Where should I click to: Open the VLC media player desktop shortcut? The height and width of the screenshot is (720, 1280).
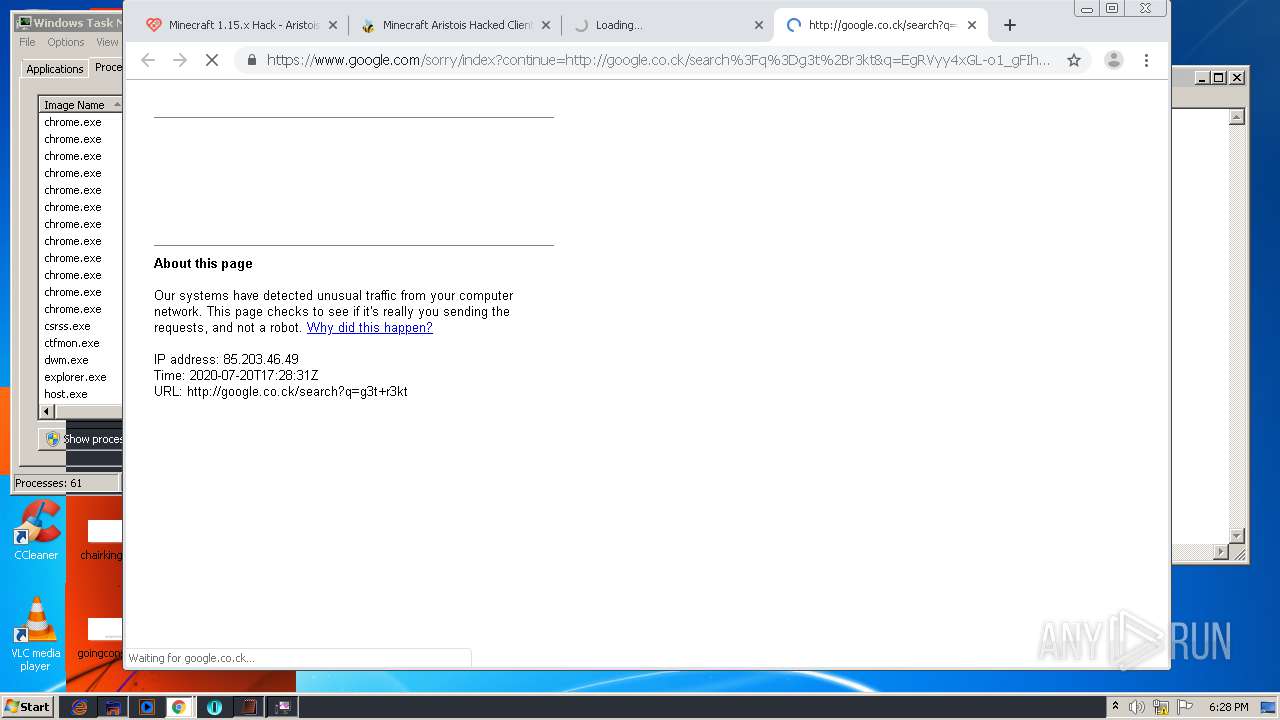tap(35, 634)
